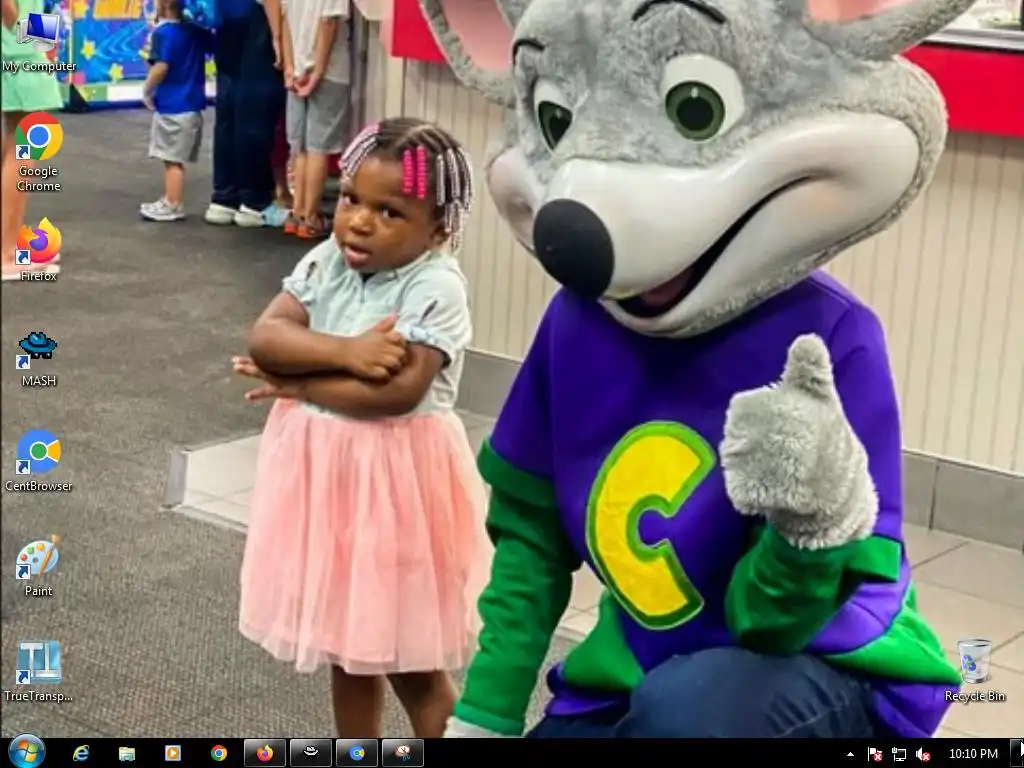
Task: Open the Action Center flag icon
Action: click(875, 754)
